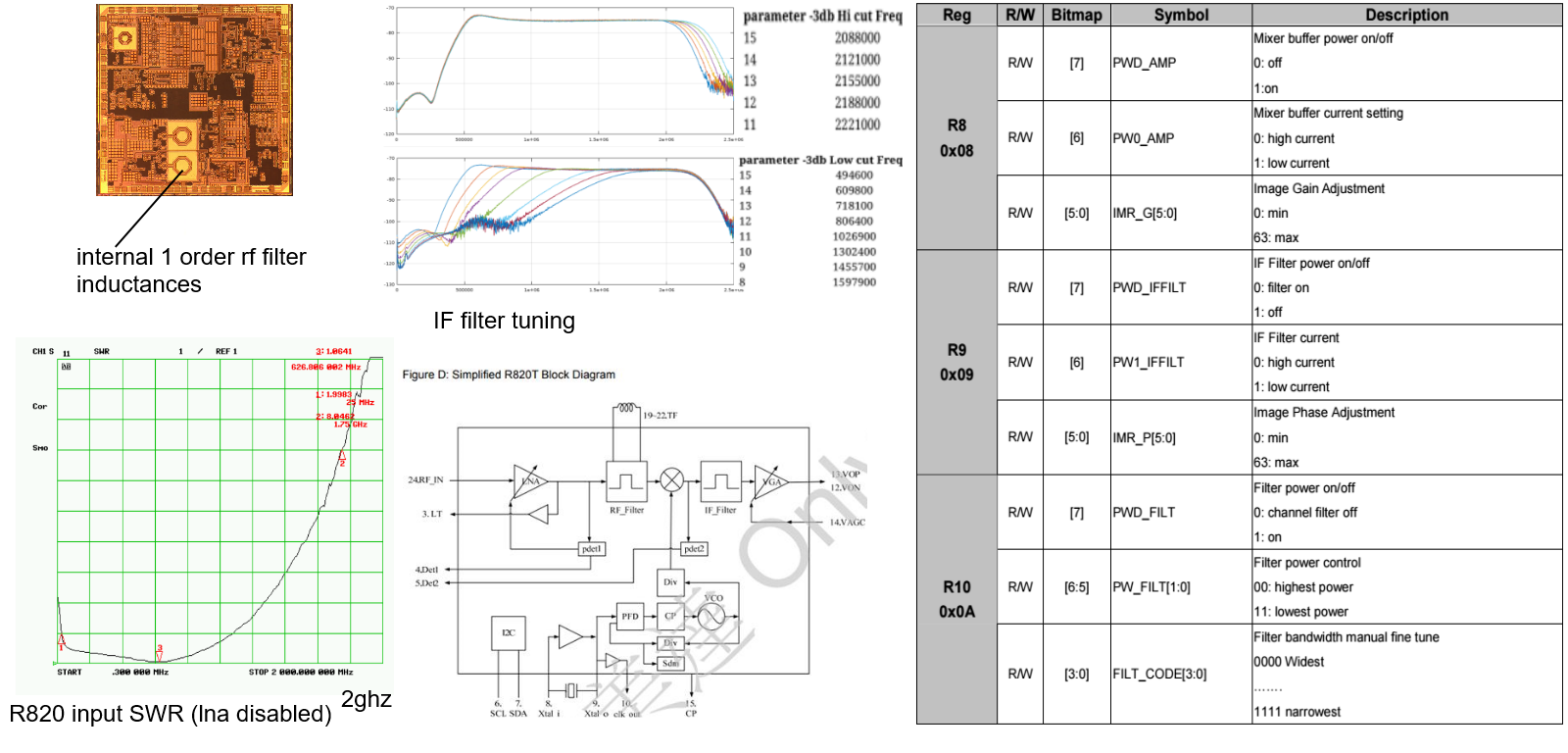Click the Bitmap column header
The height and width of the screenshot is (753, 1568).
[1076, 15]
